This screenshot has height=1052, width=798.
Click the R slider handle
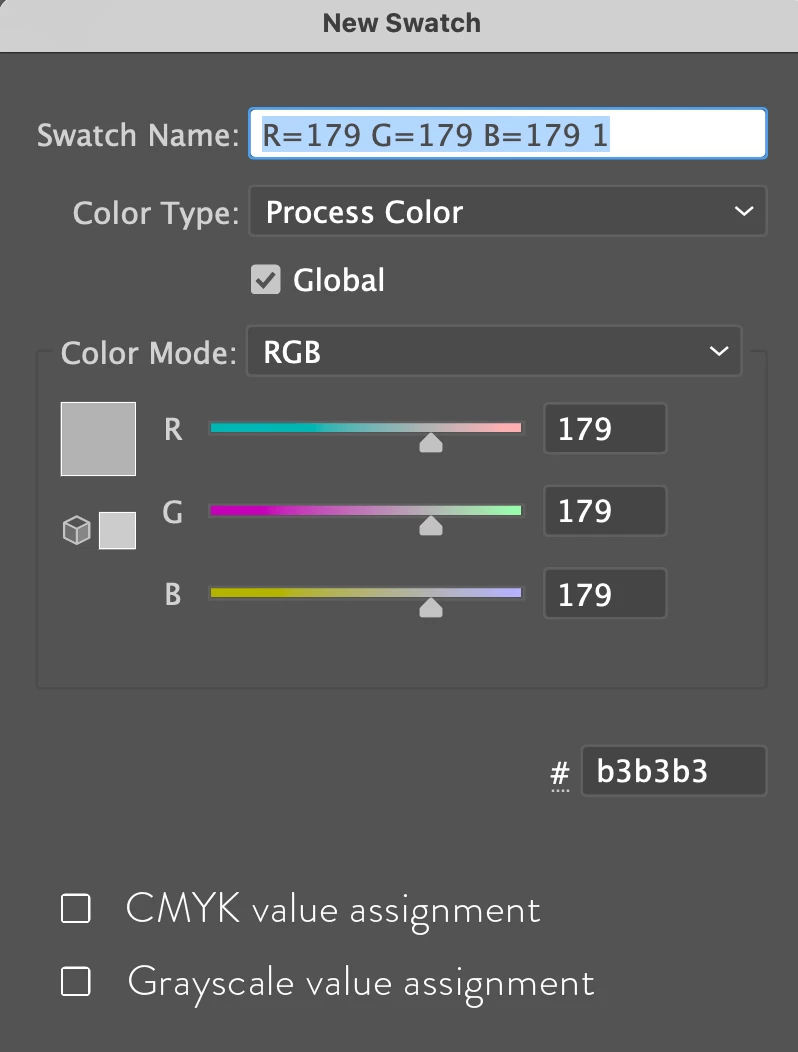pyautogui.click(x=431, y=442)
